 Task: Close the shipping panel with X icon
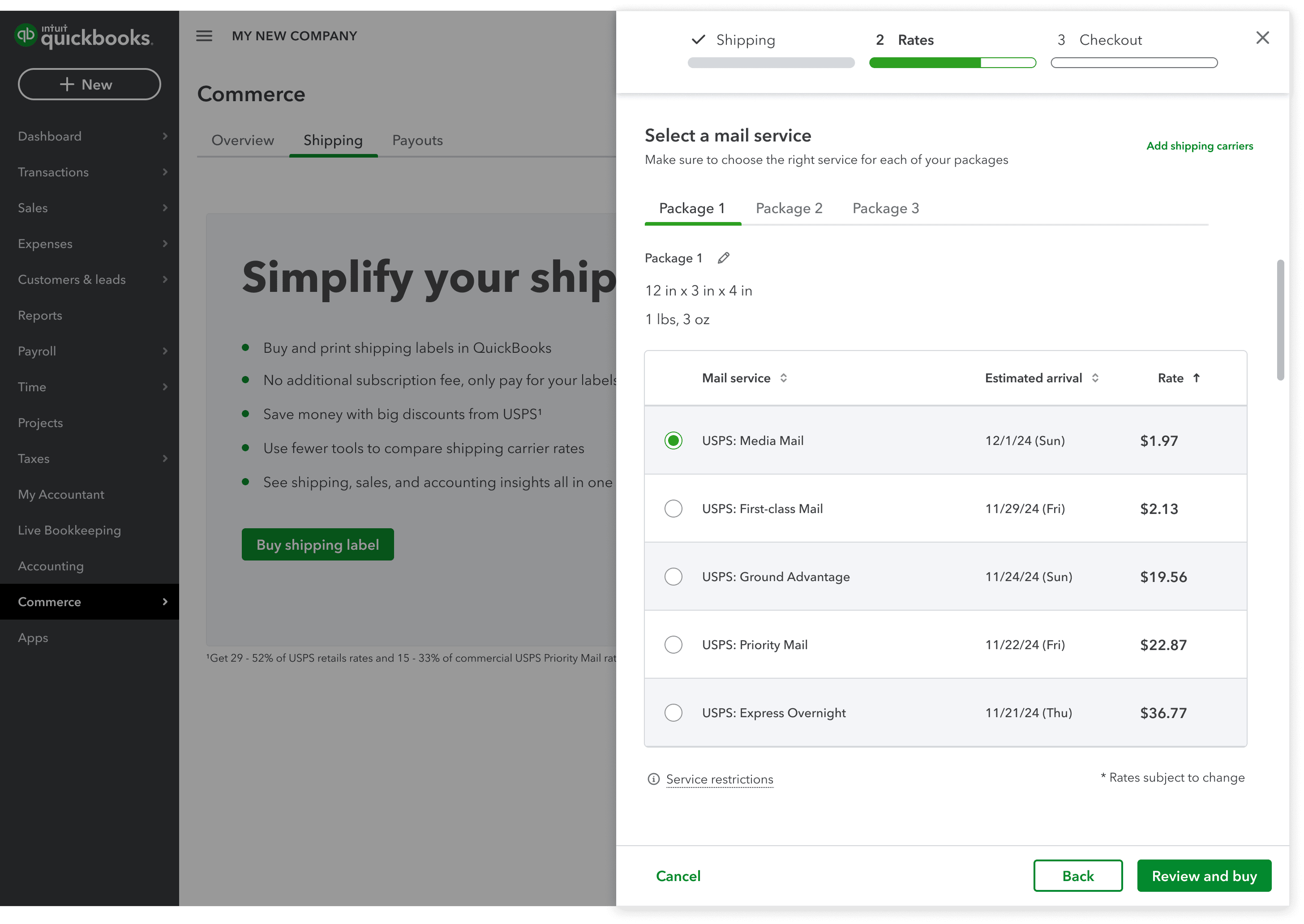(x=1262, y=38)
